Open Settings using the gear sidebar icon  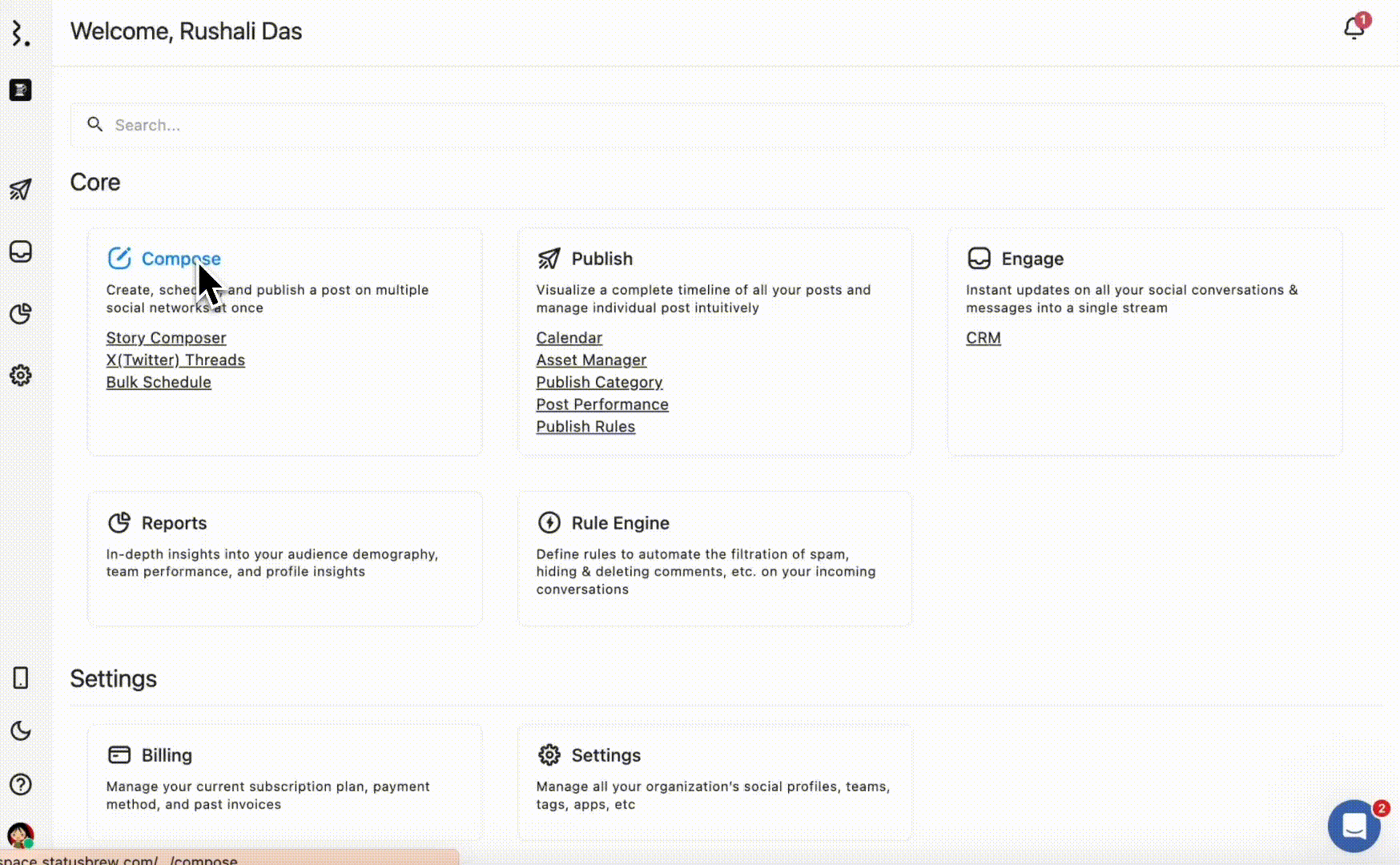pyautogui.click(x=20, y=375)
